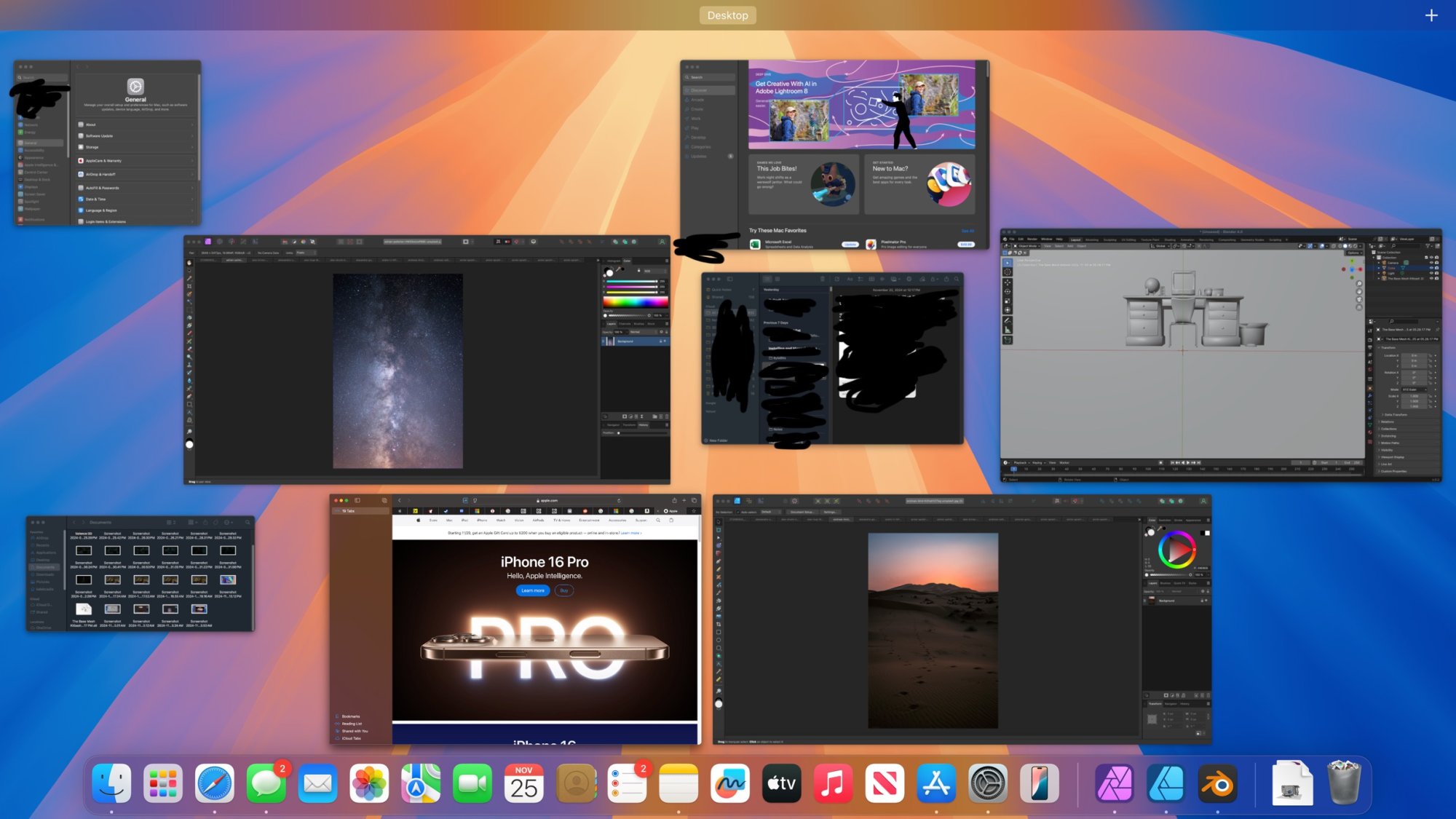Click the filter funnel icon in Blender's Outliner
This screenshot has height=819, width=1456.
pos(1428,246)
